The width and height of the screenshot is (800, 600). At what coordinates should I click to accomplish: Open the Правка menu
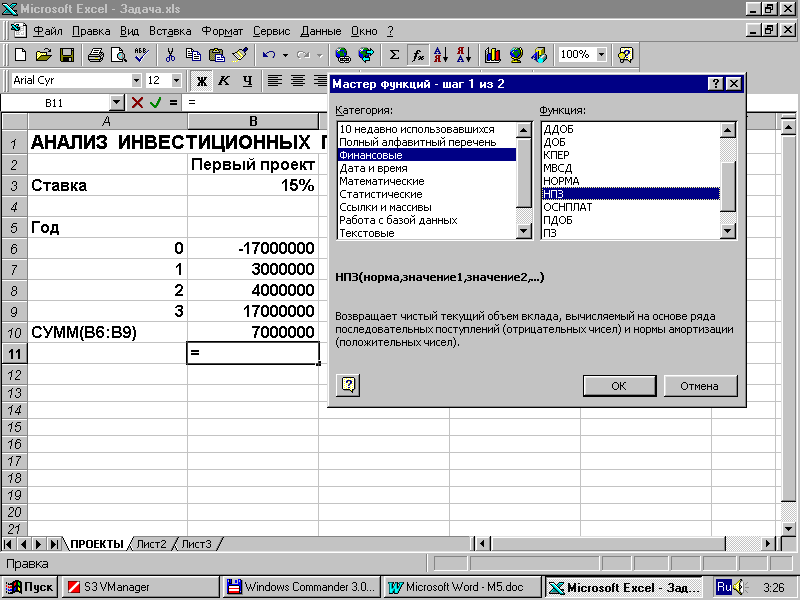point(91,31)
